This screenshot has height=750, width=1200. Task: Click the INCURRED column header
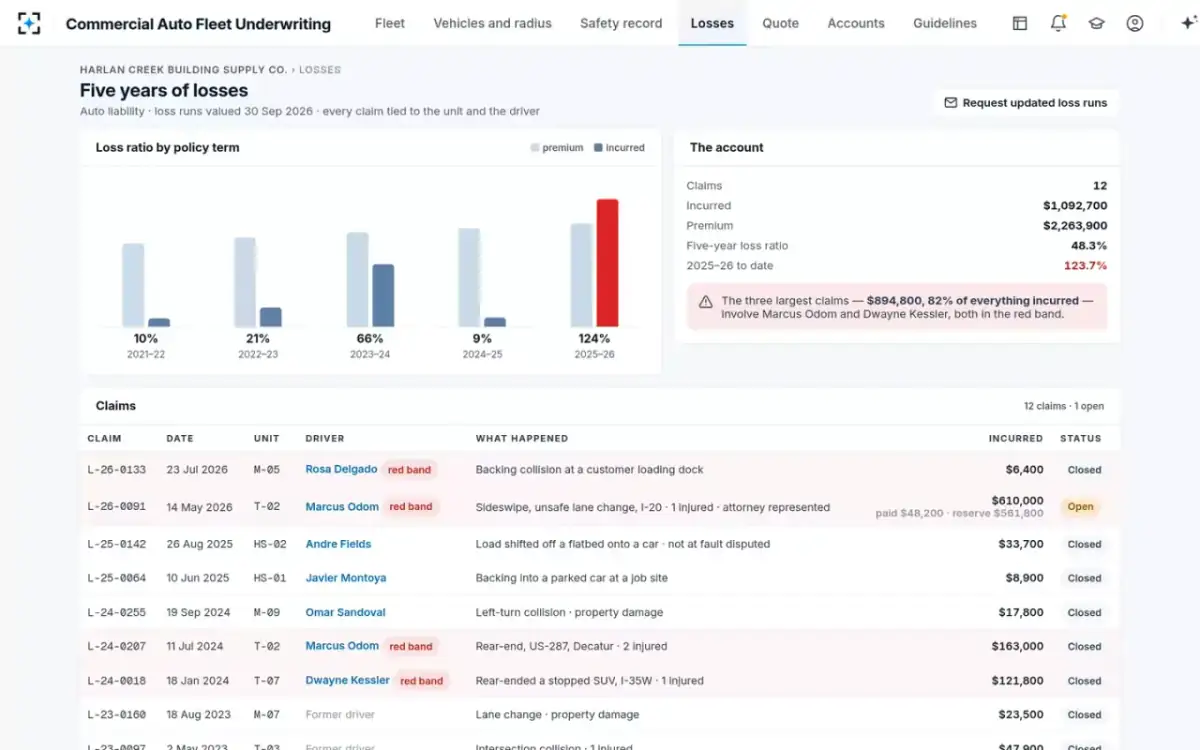click(1016, 438)
